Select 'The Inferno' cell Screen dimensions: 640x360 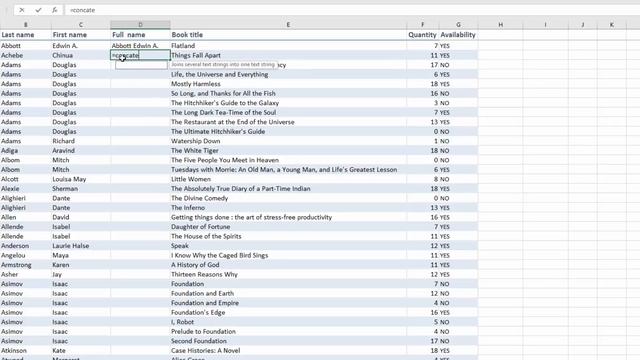[x=288, y=208]
